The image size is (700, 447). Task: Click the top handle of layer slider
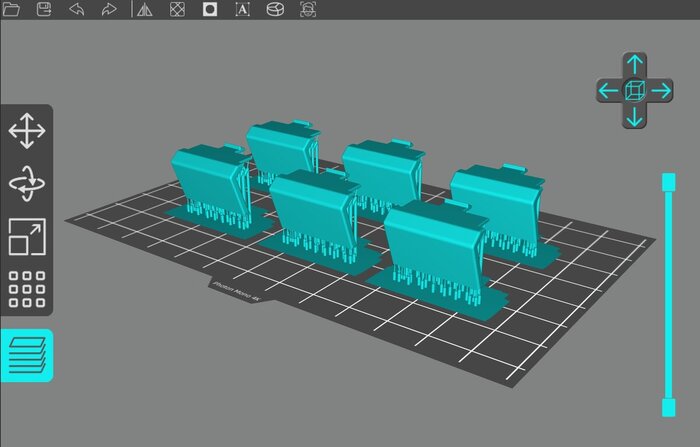point(668,180)
